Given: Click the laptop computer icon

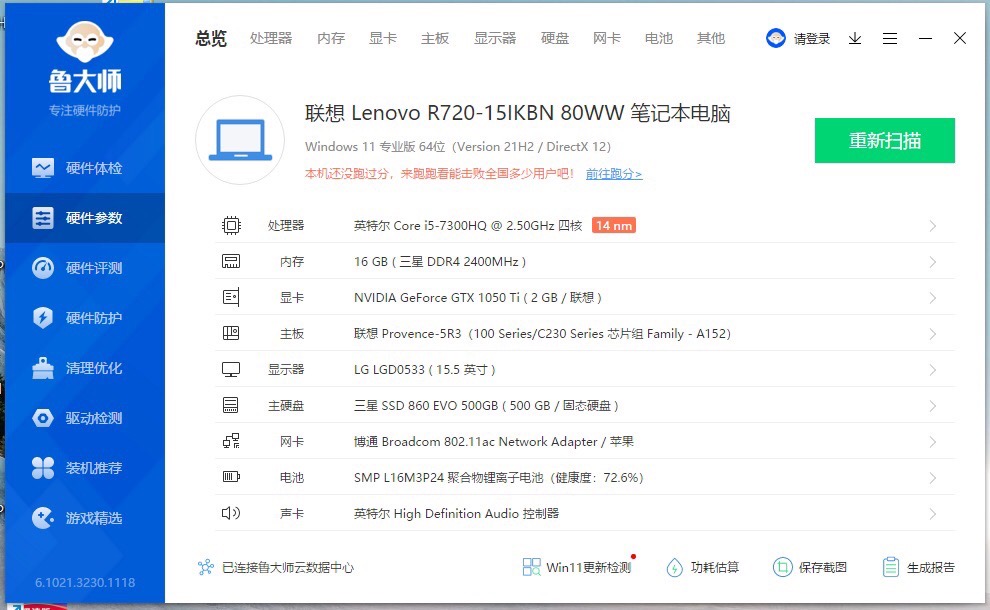Looking at the screenshot, I should point(240,140).
